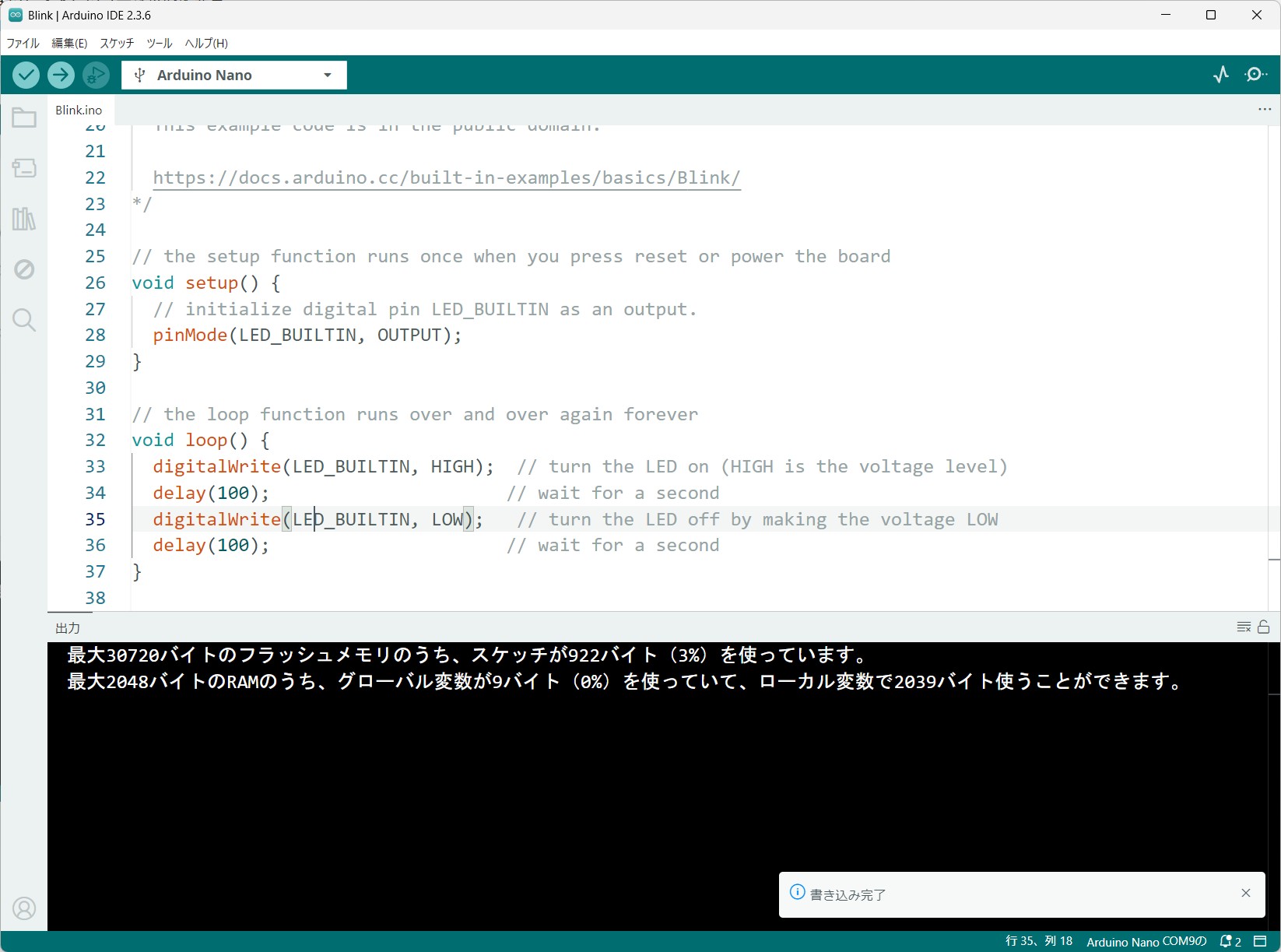This screenshot has width=1281, height=952.
Task: Open the Serial Monitor
Action: 1255,75
